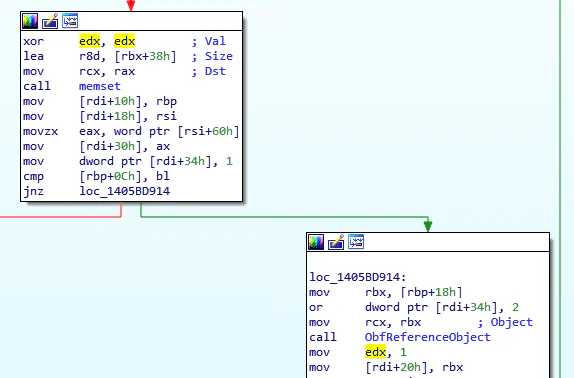This screenshot has width=574, height=378.
Task: Click the xor mnemonic
Action: click(x=34, y=41)
